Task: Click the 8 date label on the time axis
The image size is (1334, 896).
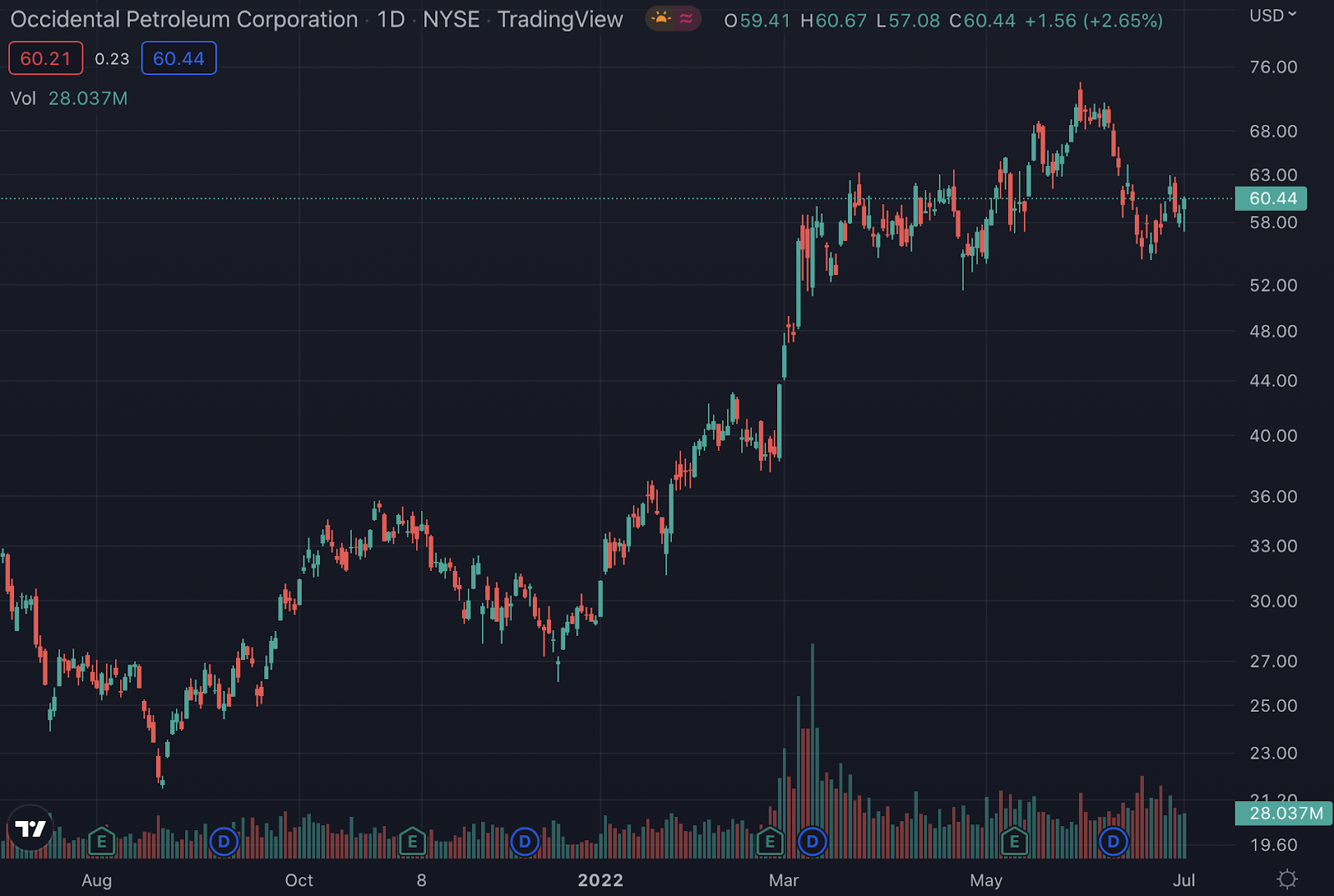Action: point(422,880)
